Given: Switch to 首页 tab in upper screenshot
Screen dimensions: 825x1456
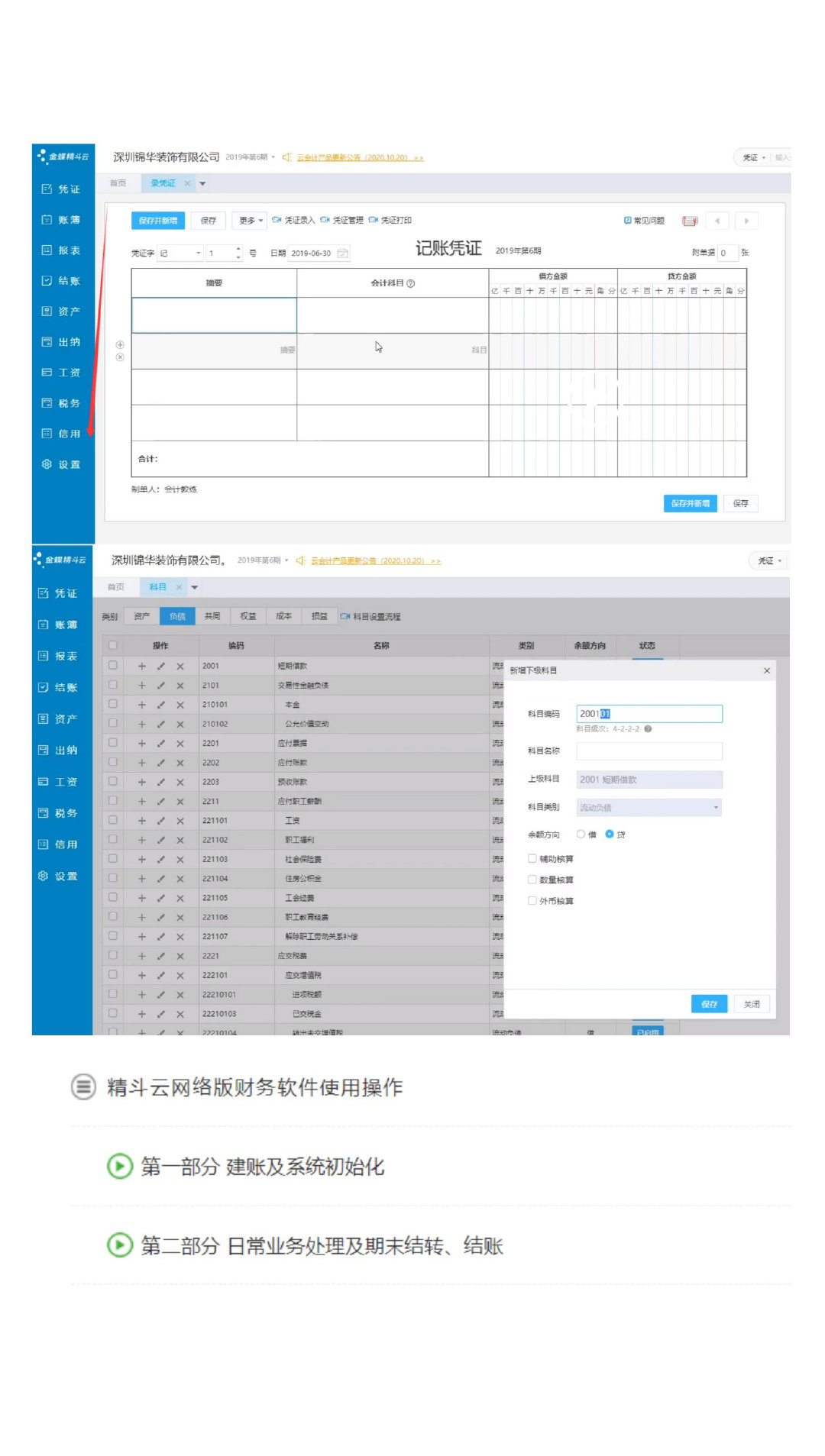Looking at the screenshot, I should pos(118,183).
